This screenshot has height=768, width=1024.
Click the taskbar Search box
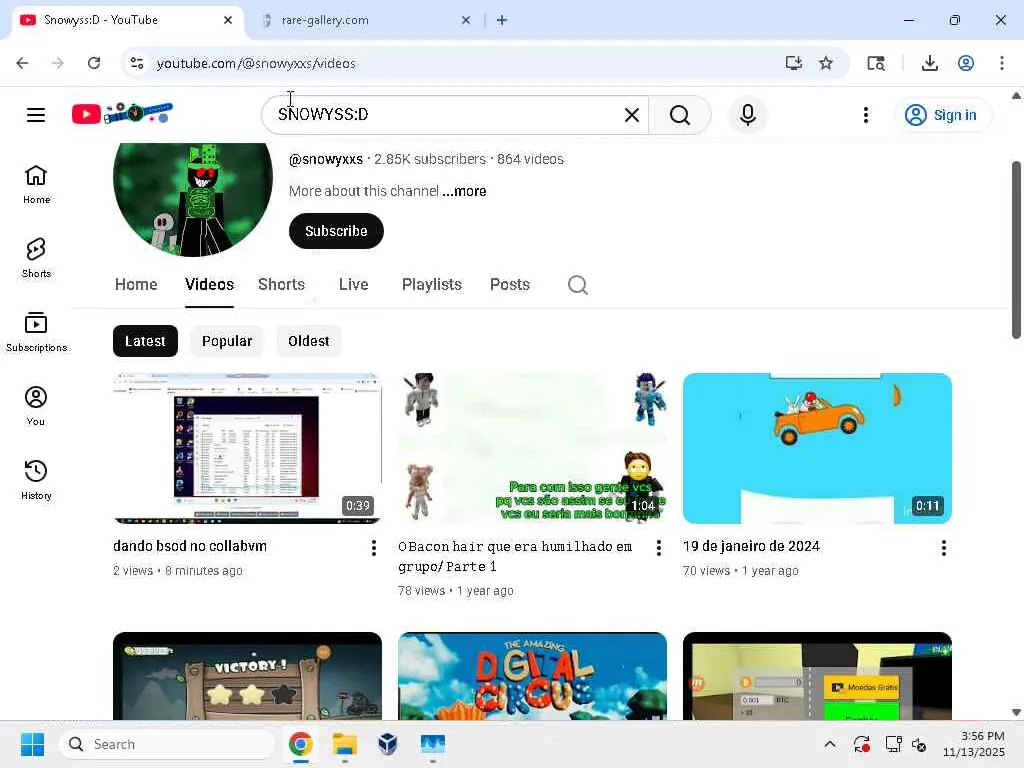click(x=167, y=744)
